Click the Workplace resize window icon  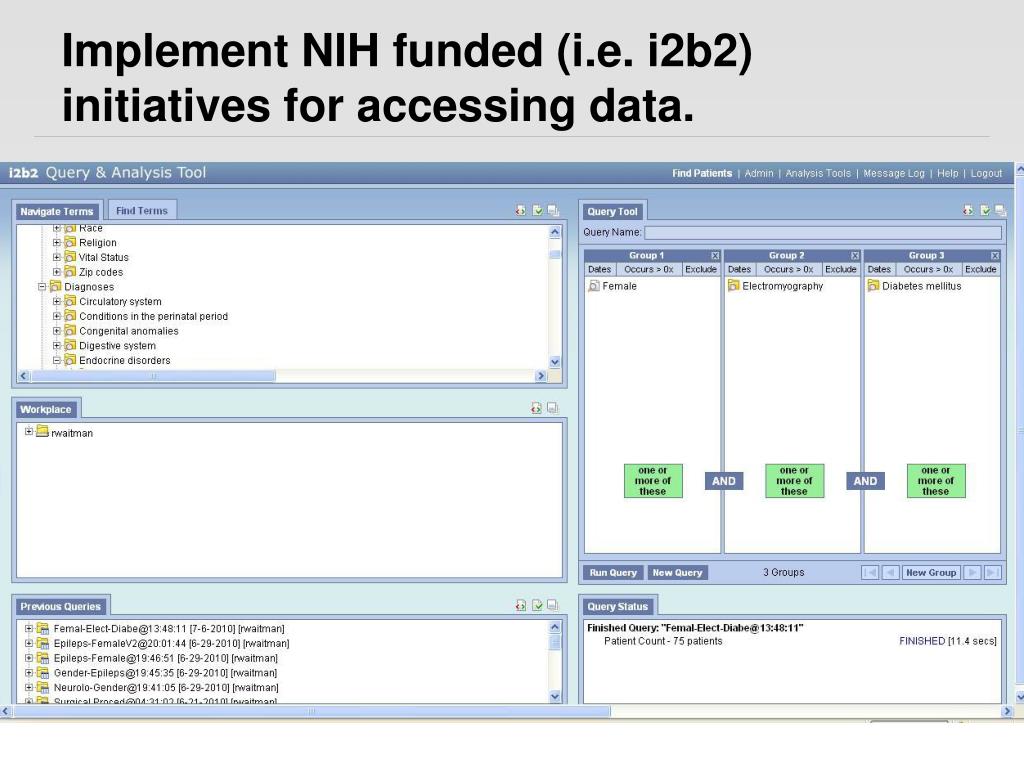552,408
